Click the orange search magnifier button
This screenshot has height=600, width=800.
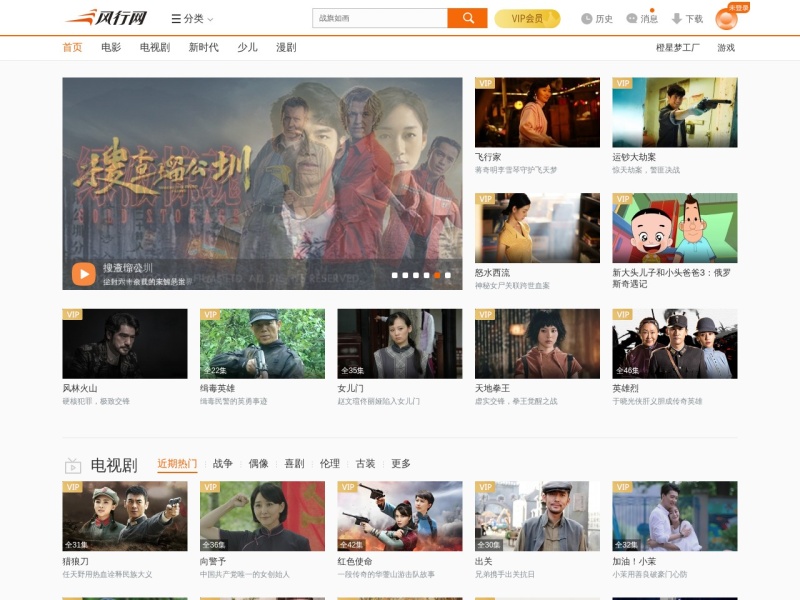pyautogui.click(x=467, y=18)
